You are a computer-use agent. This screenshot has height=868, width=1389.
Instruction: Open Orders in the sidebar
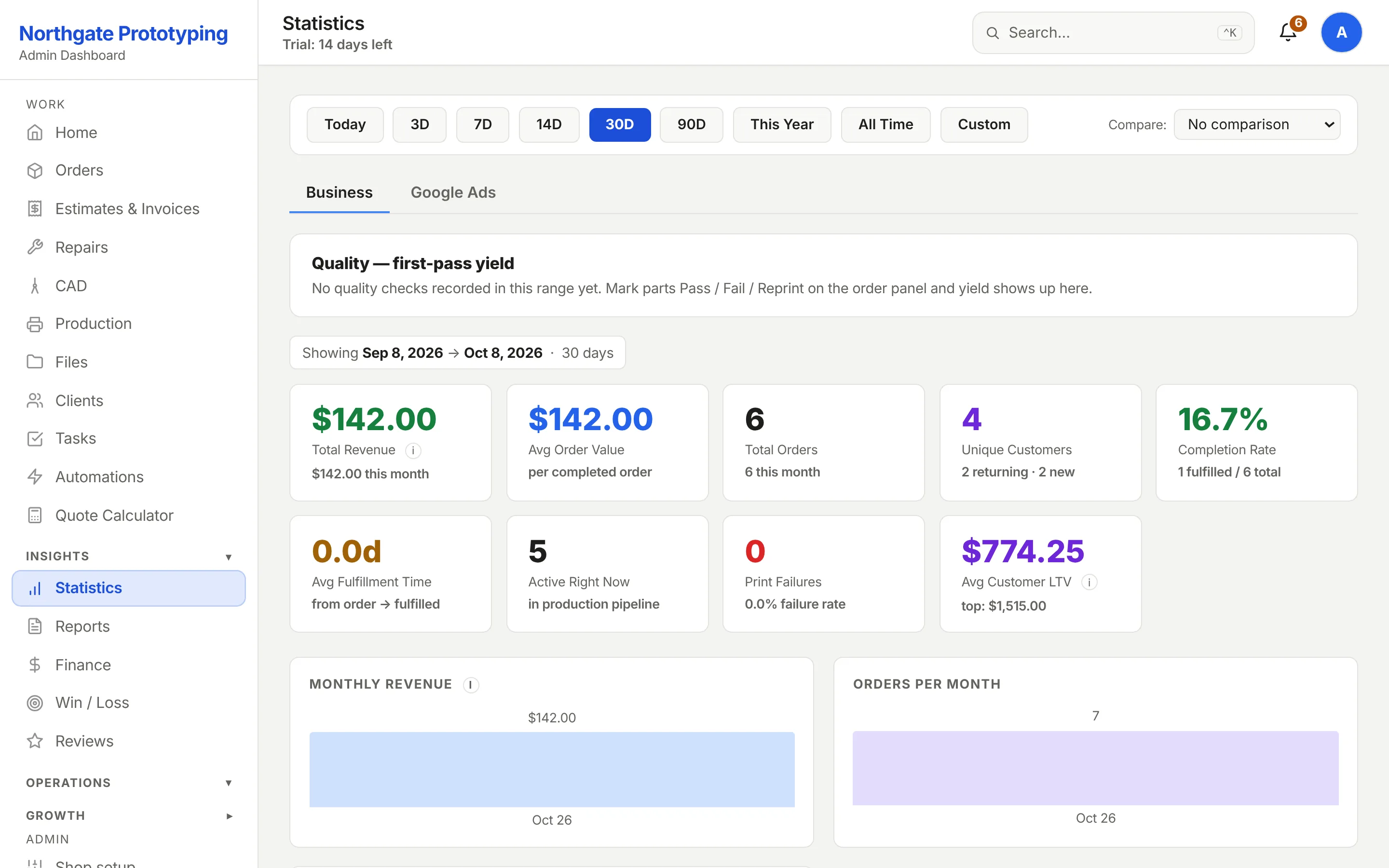[x=129, y=171]
